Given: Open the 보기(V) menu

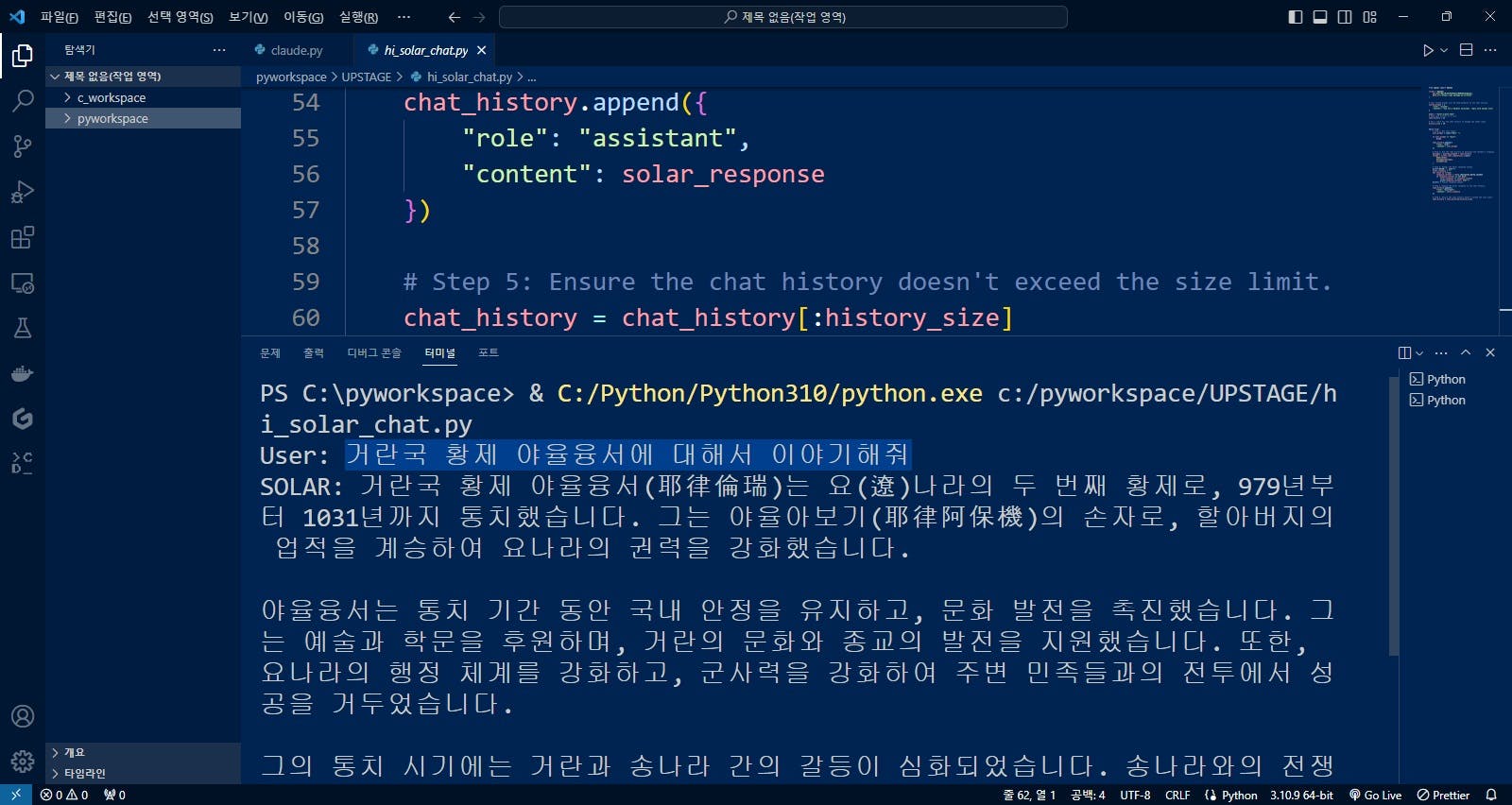Looking at the screenshot, I should point(249,17).
